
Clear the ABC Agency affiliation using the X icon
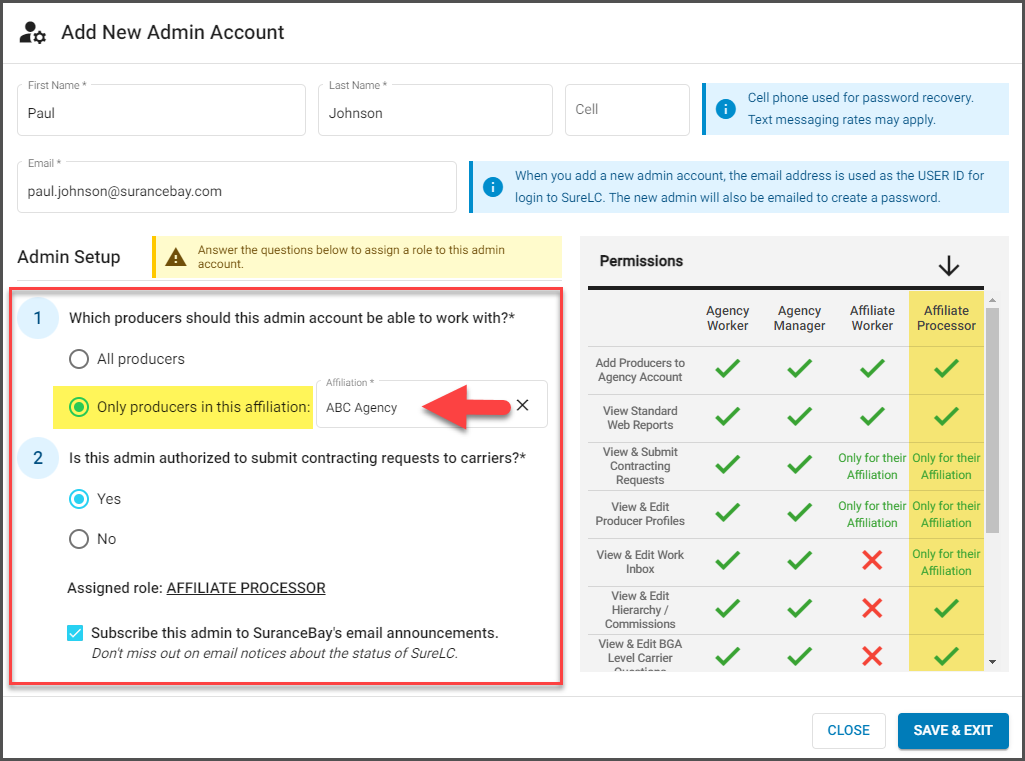click(x=522, y=406)
